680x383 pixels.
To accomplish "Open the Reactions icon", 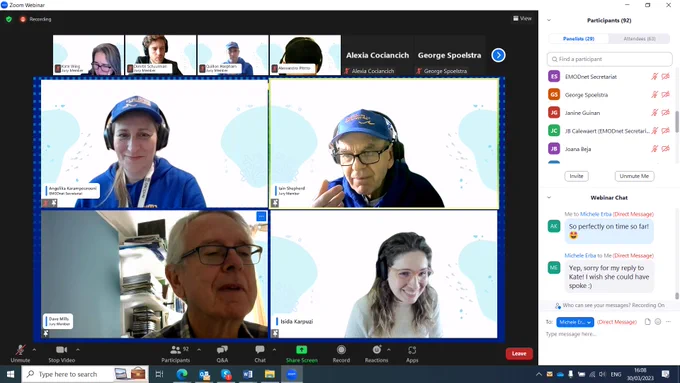I will (376, 350).
